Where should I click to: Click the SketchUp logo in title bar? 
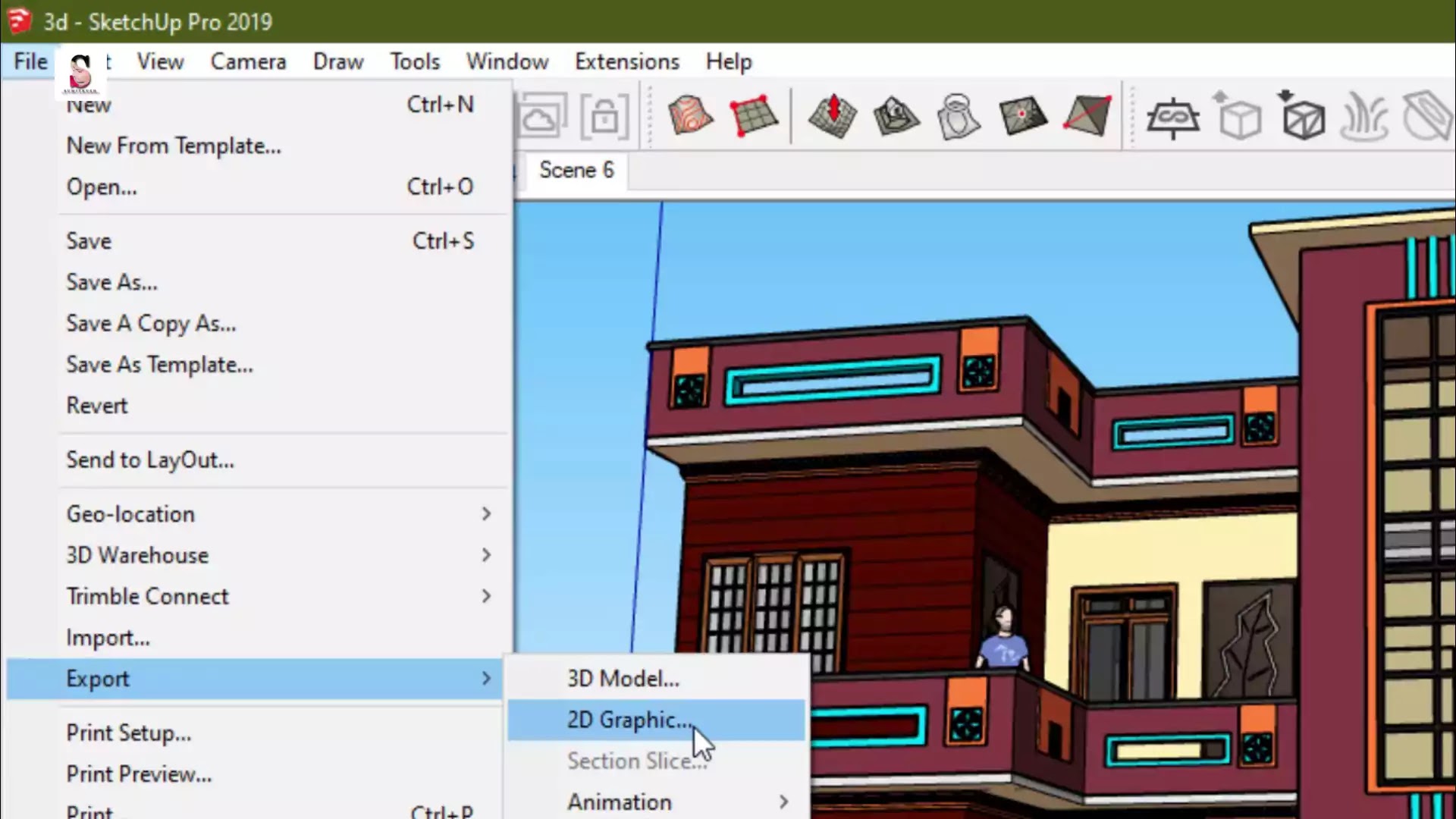pos(18,21)
